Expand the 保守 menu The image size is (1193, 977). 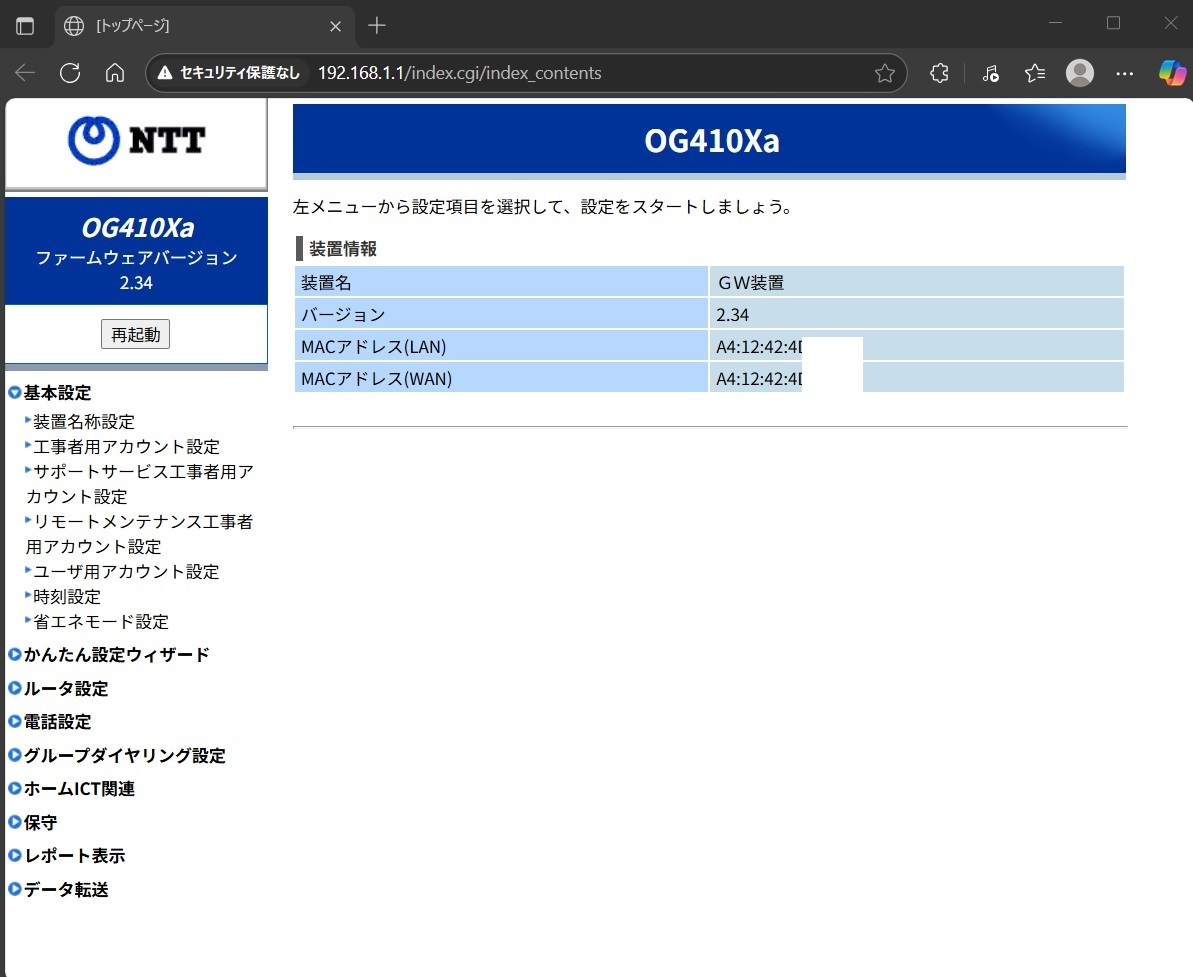(x=33, y=823)
